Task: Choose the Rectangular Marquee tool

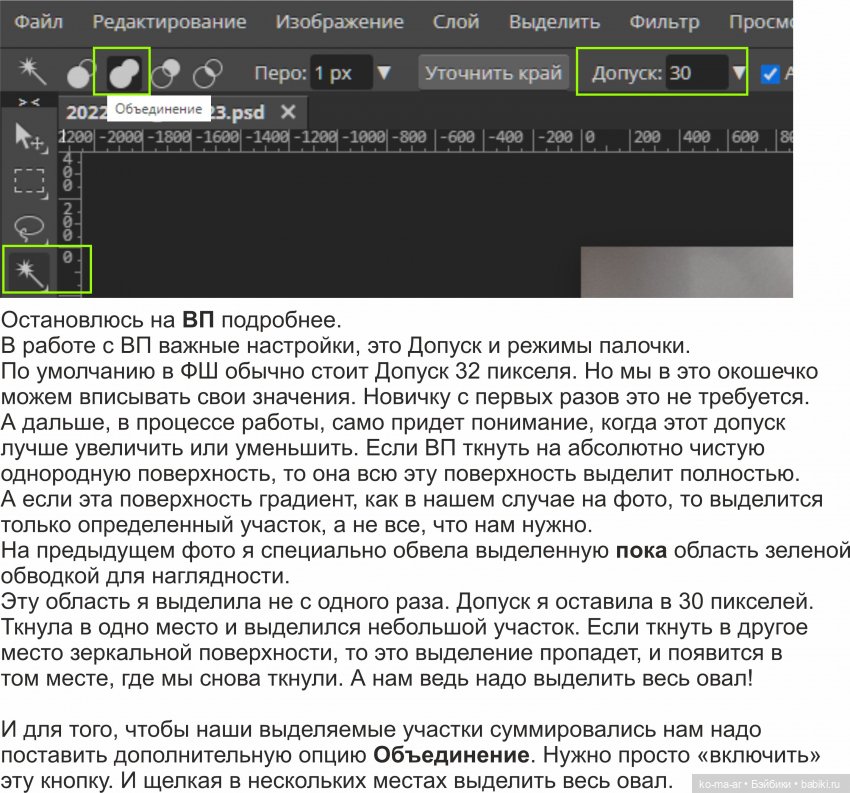Action: pyautogui.click(x=30, y=181)
